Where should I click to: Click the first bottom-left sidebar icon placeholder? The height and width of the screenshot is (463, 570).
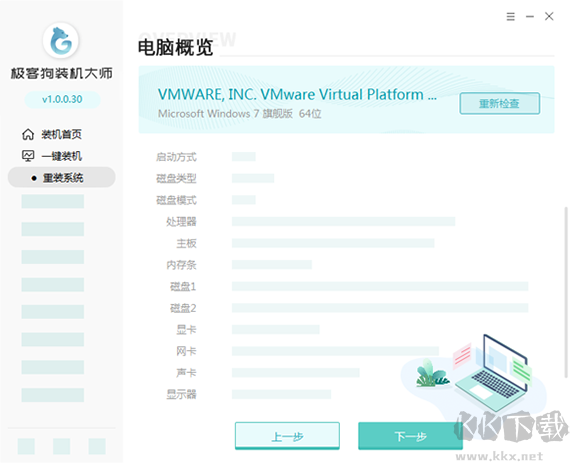(x=26, y=446)
